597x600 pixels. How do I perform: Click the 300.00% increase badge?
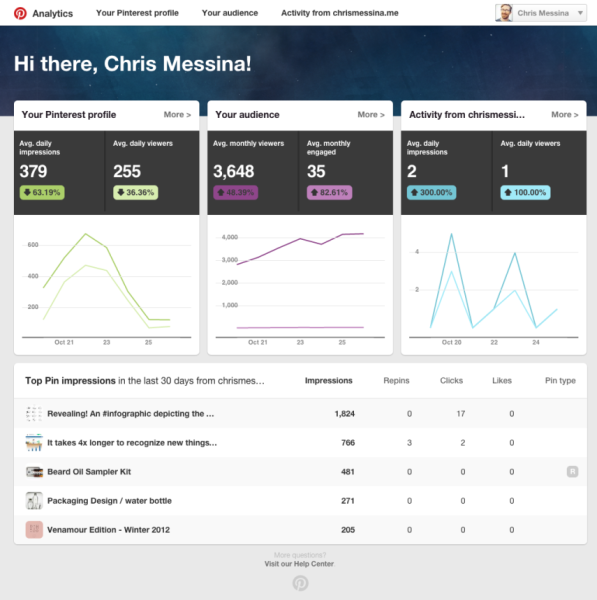(431, 192)
